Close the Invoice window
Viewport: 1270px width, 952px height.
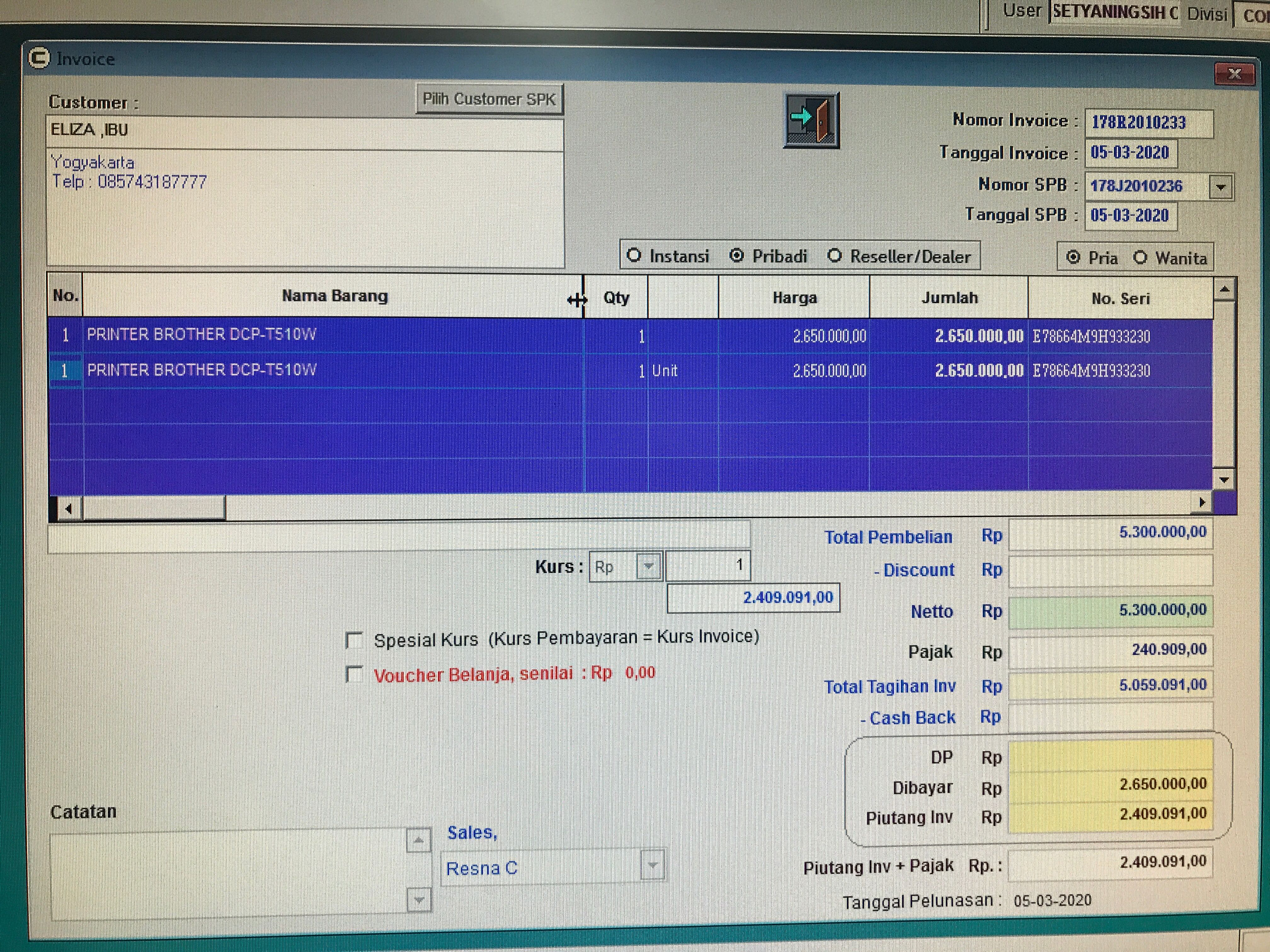[x=1234, y=74]
